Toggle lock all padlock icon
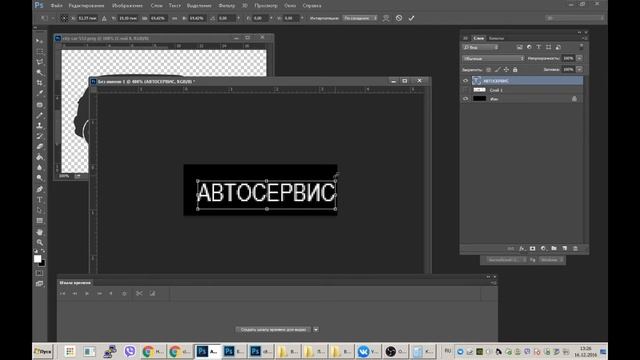The width and height of the screenshot is (640, 360). (x=515, y=70)
